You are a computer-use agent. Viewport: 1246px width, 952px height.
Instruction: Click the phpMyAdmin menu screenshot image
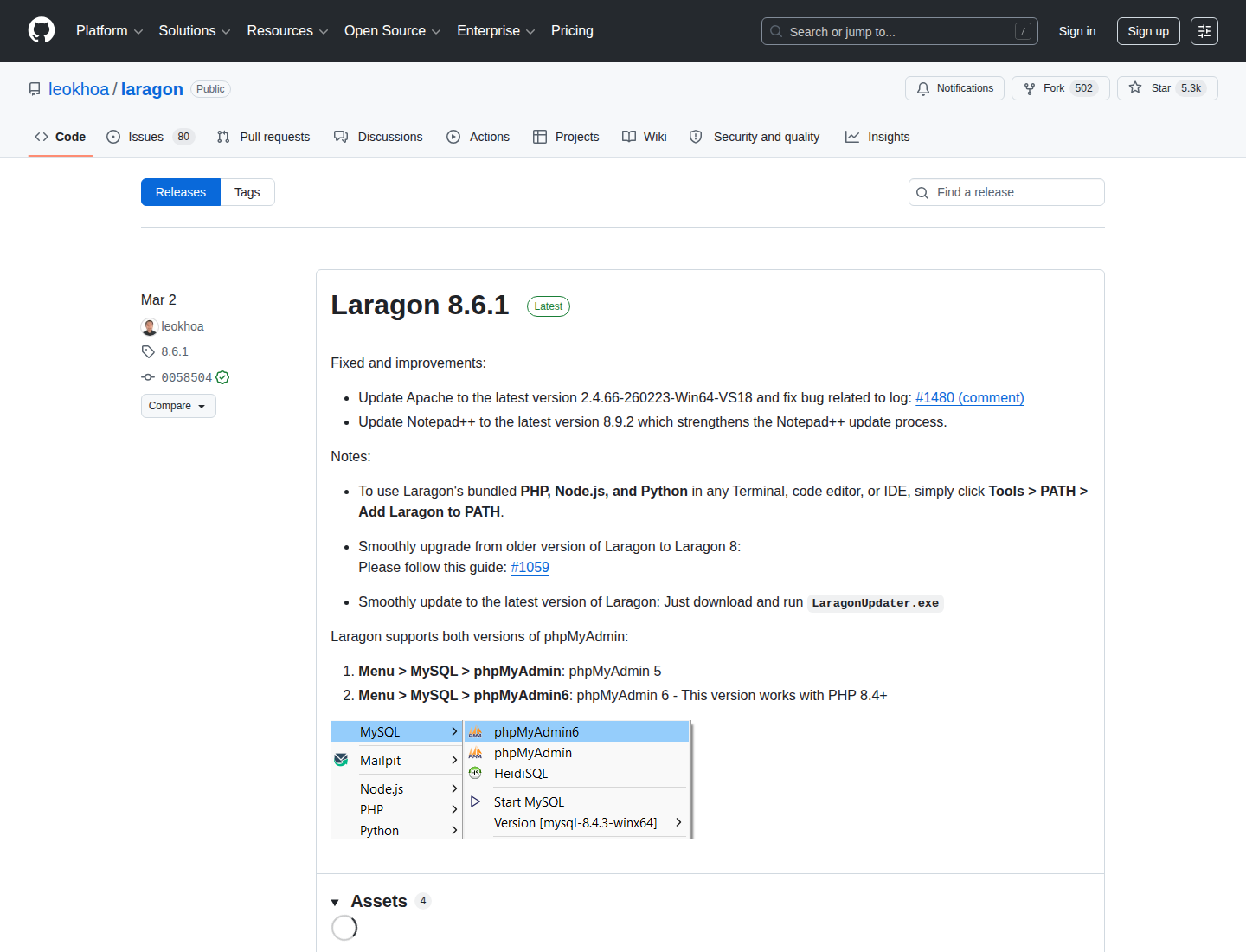(x=512, y=781)
